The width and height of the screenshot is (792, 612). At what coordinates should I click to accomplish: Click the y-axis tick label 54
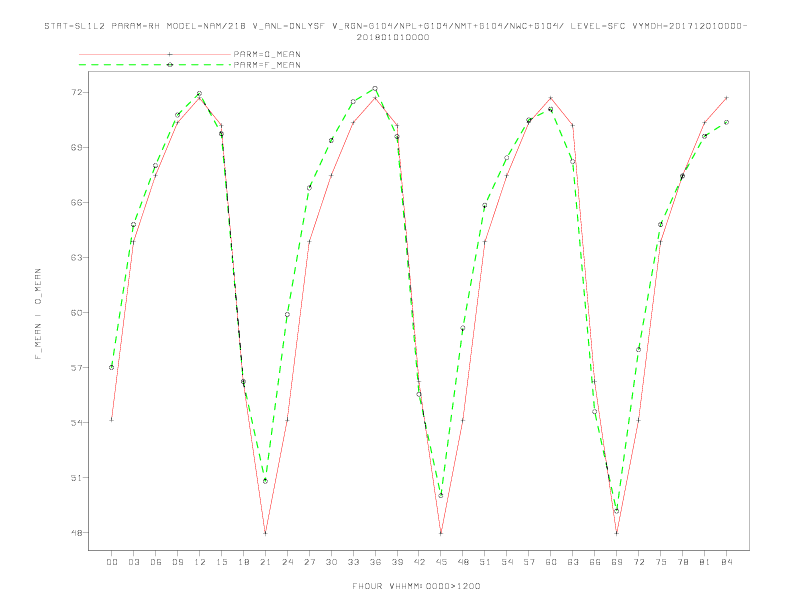point(77,423)
